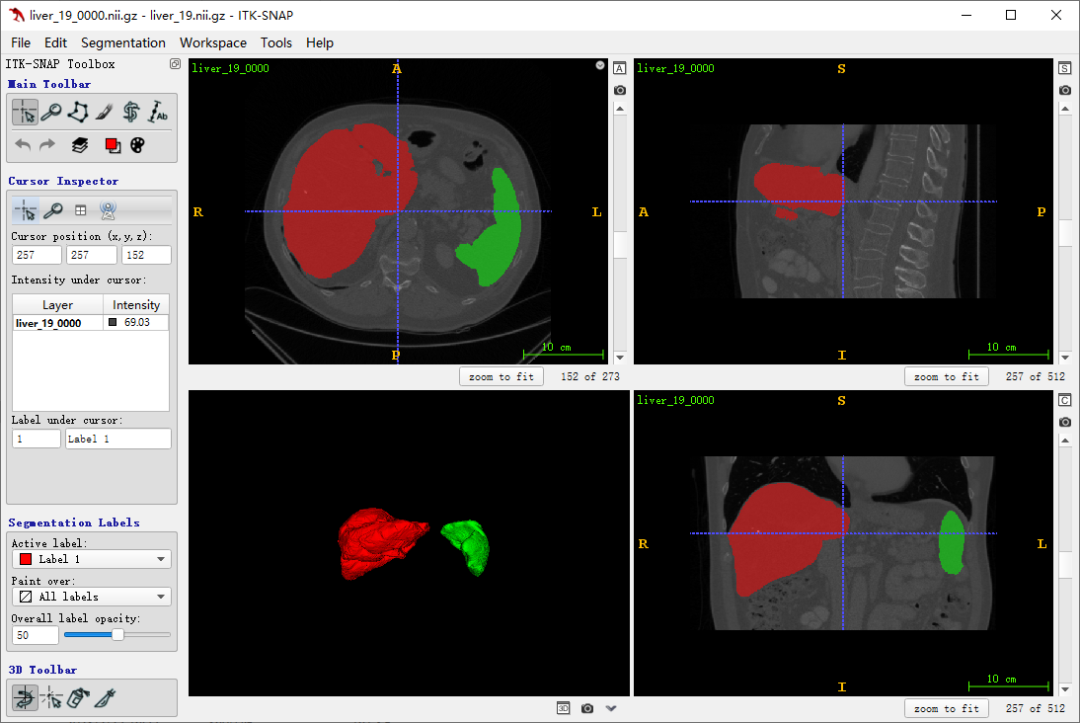Click coronal slice scrollbar up arrow
The width and height of the screenshot is (1080, 723).
[1065, 441]
